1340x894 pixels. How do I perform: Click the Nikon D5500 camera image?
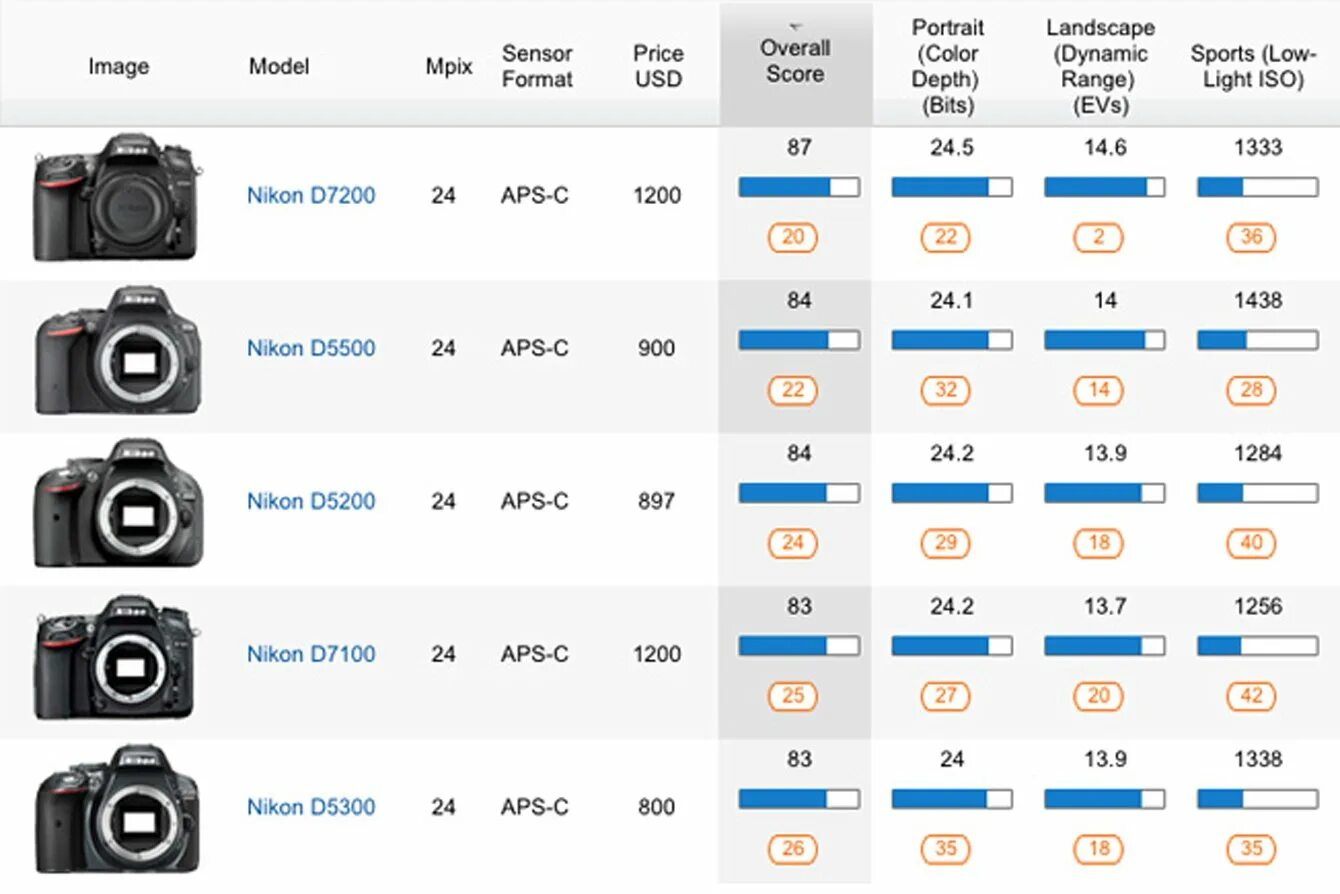pos(117,350)
